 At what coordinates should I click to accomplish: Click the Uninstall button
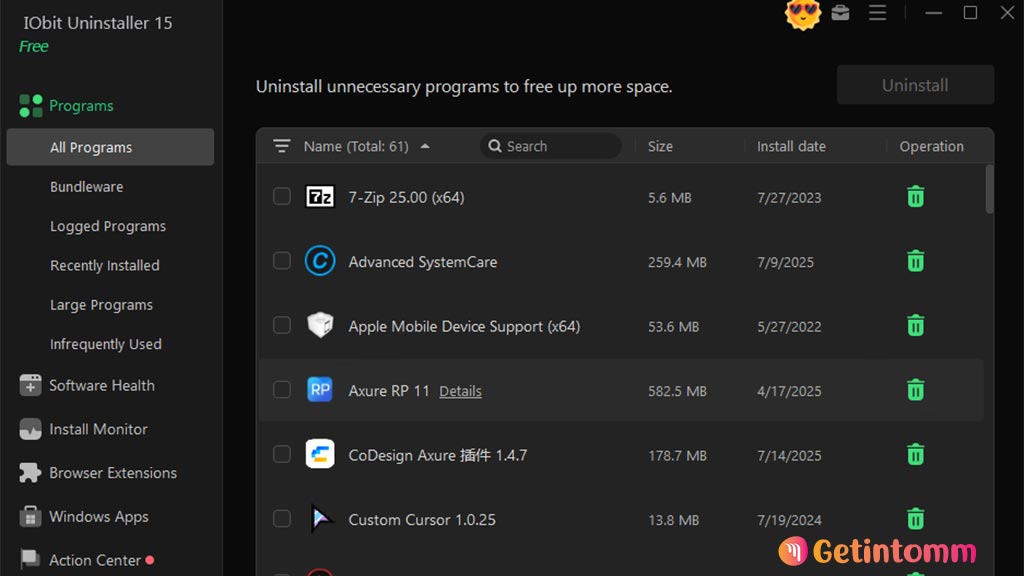point(916,85)
